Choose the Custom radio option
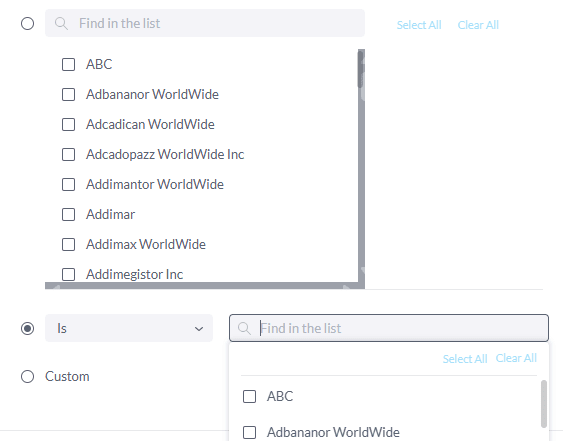The height and width of the screenshot is (441, 563). pos(27,377)
